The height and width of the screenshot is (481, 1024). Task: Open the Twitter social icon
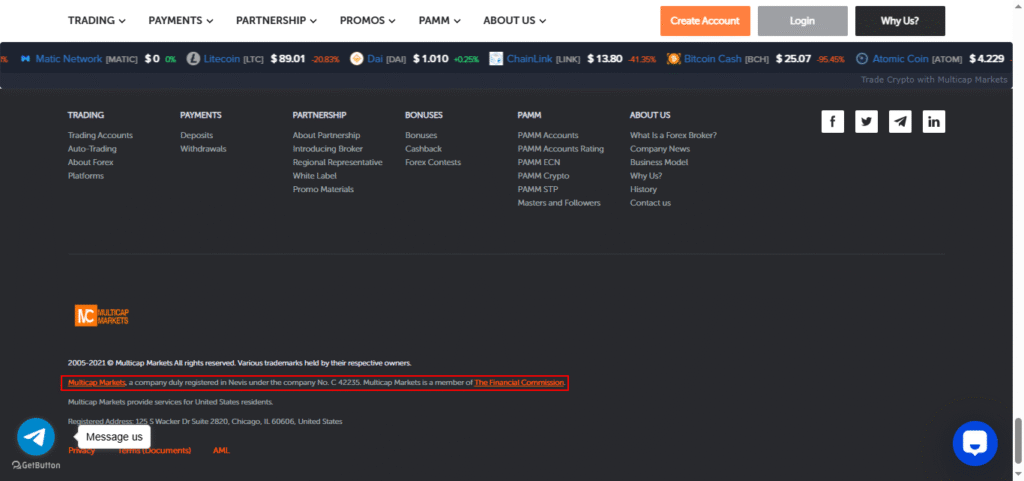[x=867, y=121]
